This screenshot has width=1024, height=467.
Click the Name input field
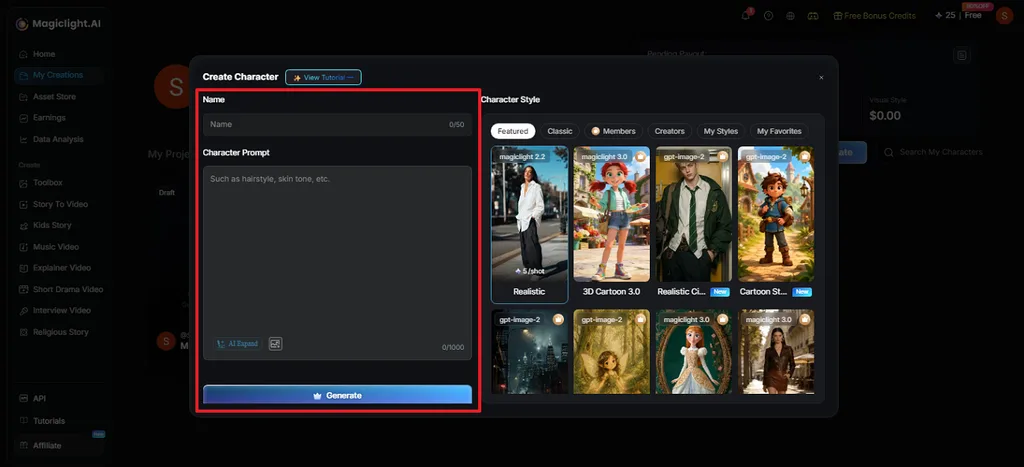point(337,124)
